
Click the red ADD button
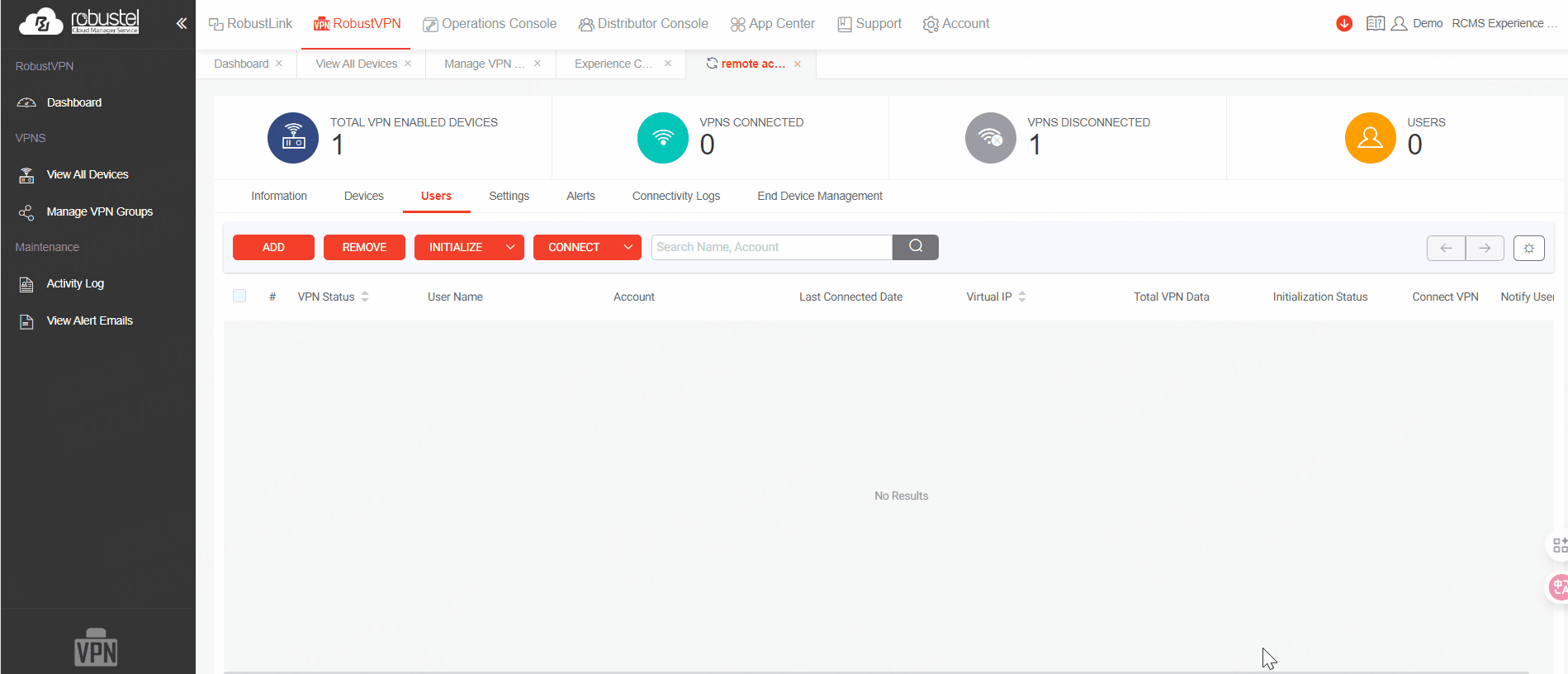pos(273,247)
